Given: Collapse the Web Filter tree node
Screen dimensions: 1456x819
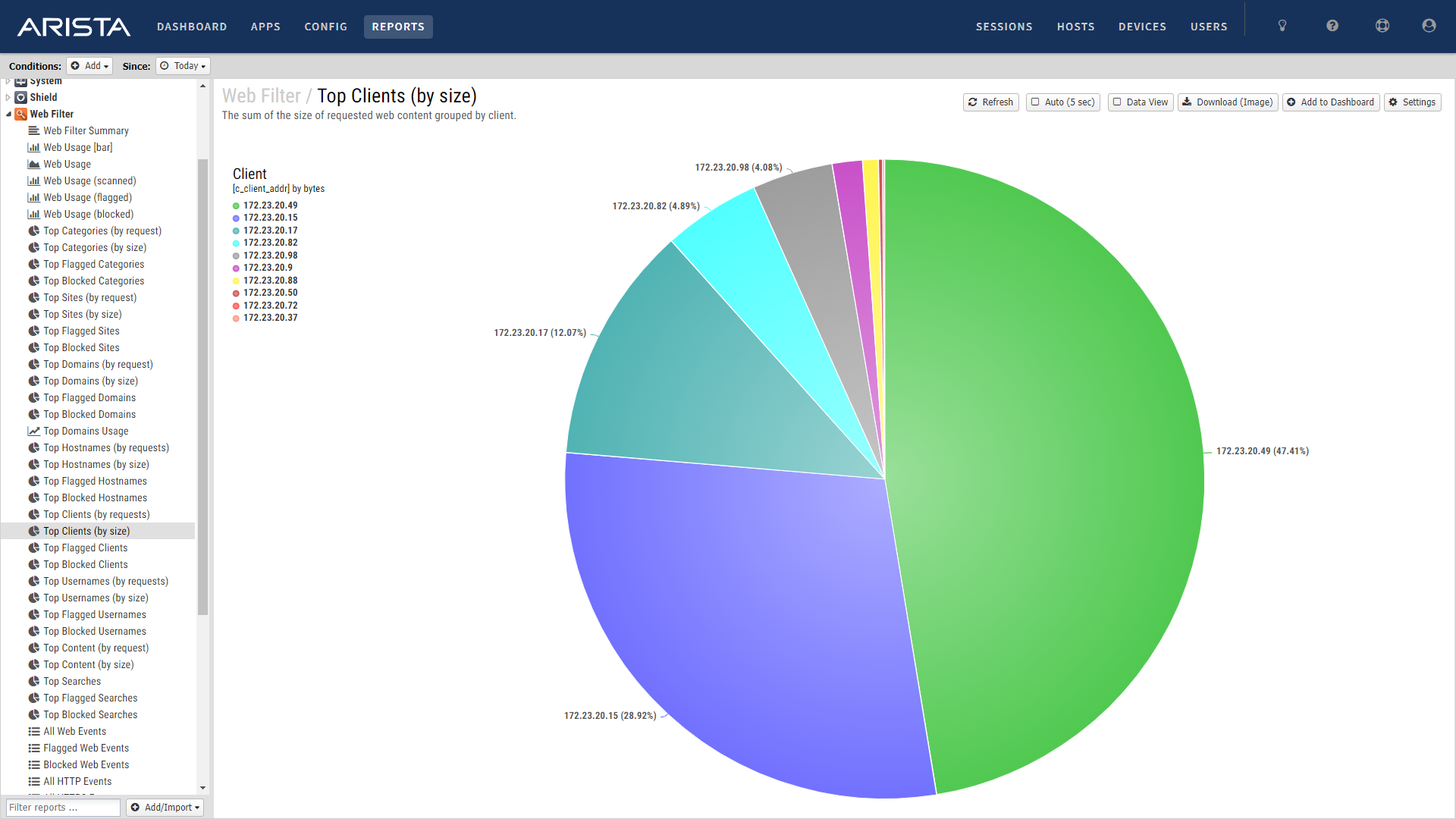Looking at the screenshot, I should tap(8, 115).
